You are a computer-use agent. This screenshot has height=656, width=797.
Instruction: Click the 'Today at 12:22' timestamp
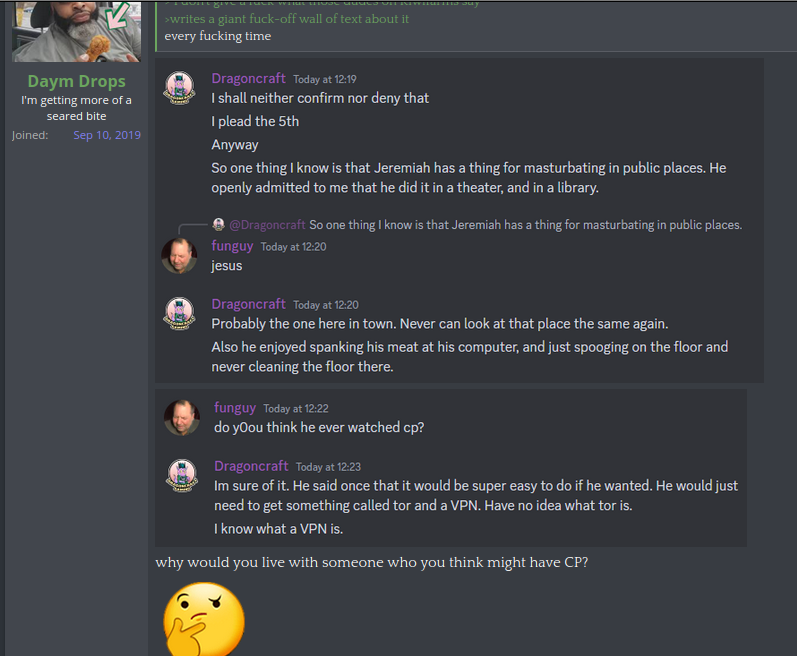pyautogui.click(x=296, y=409)
